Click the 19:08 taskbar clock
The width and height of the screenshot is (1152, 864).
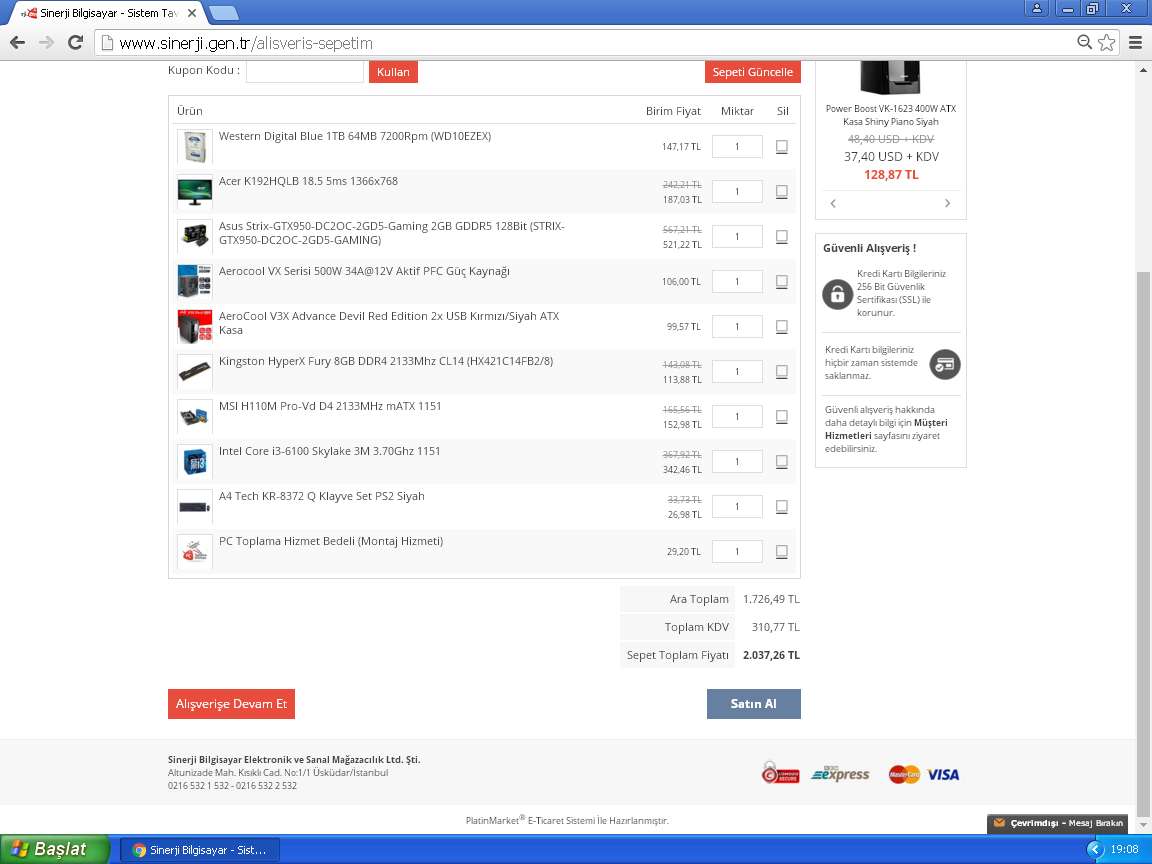tap(1124, 849)
